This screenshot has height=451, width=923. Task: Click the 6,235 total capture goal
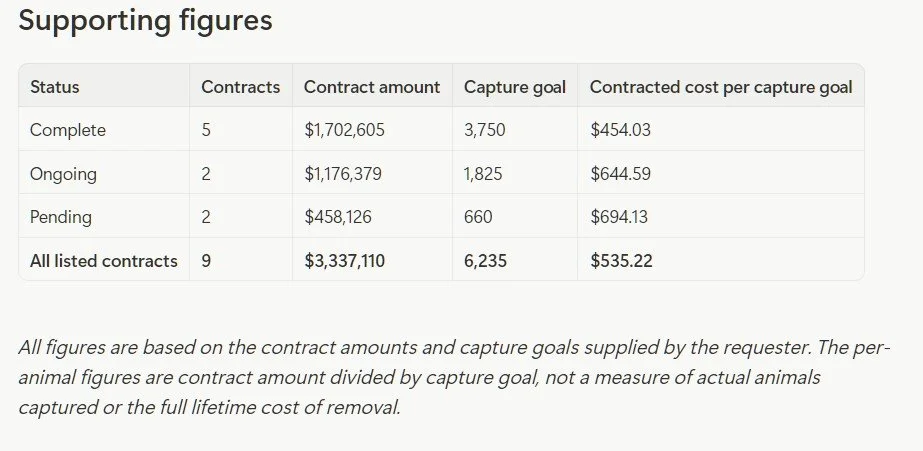click(x=485, y=261)
